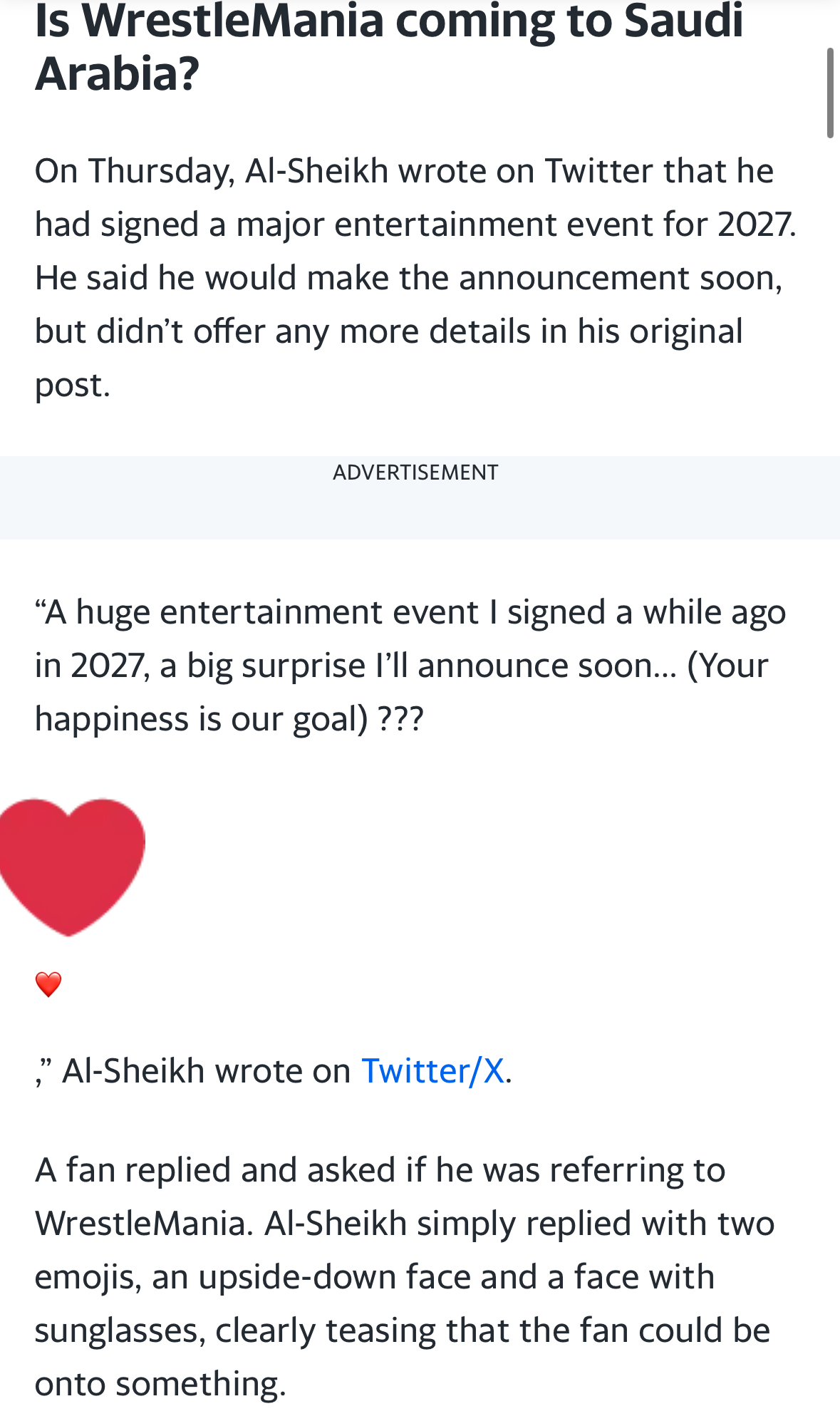
Task: Click the quote starting "A huge entertainment event"
Action: [x=410, y=666]
